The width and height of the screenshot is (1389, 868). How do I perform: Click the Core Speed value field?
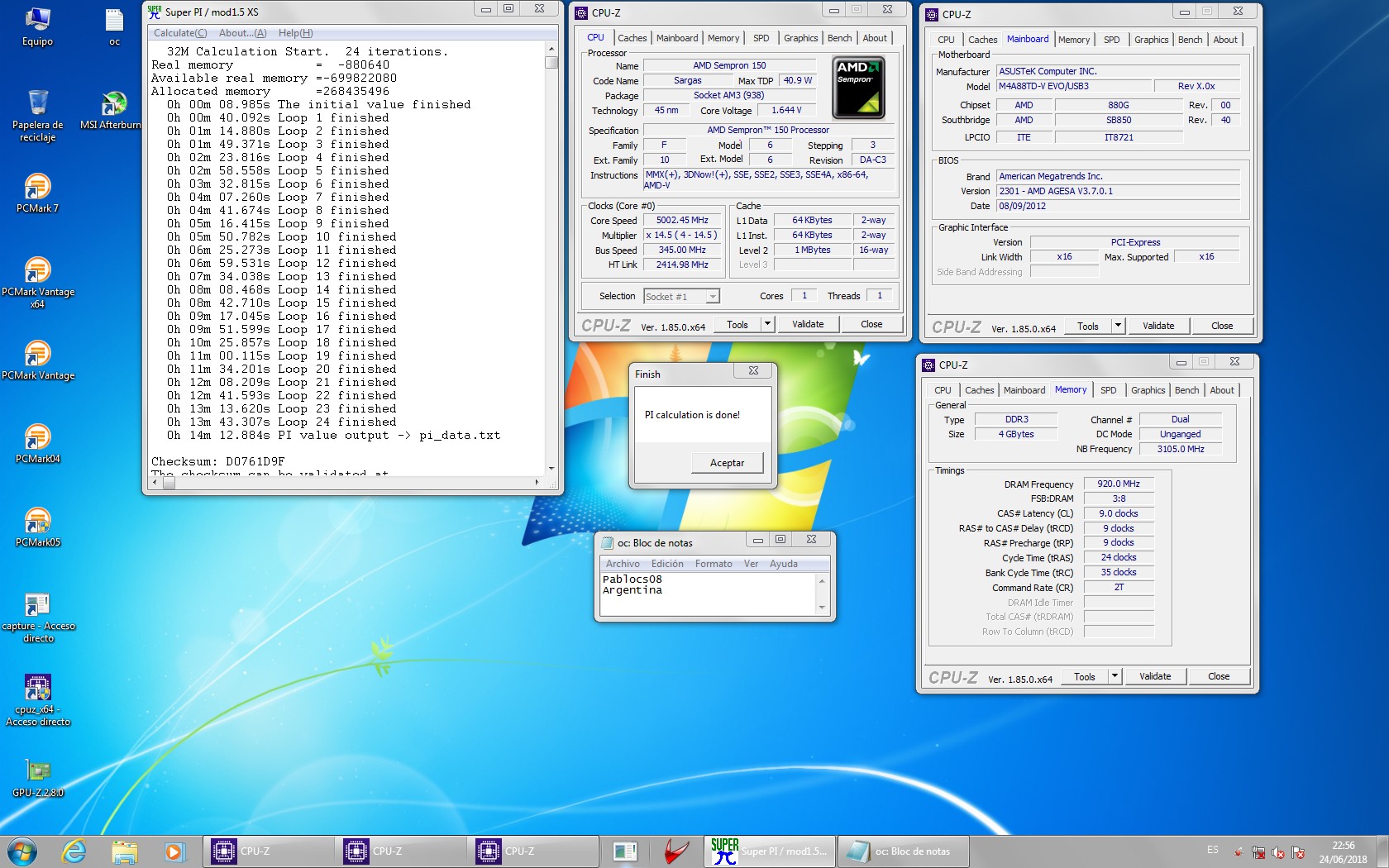click(682, 221)
